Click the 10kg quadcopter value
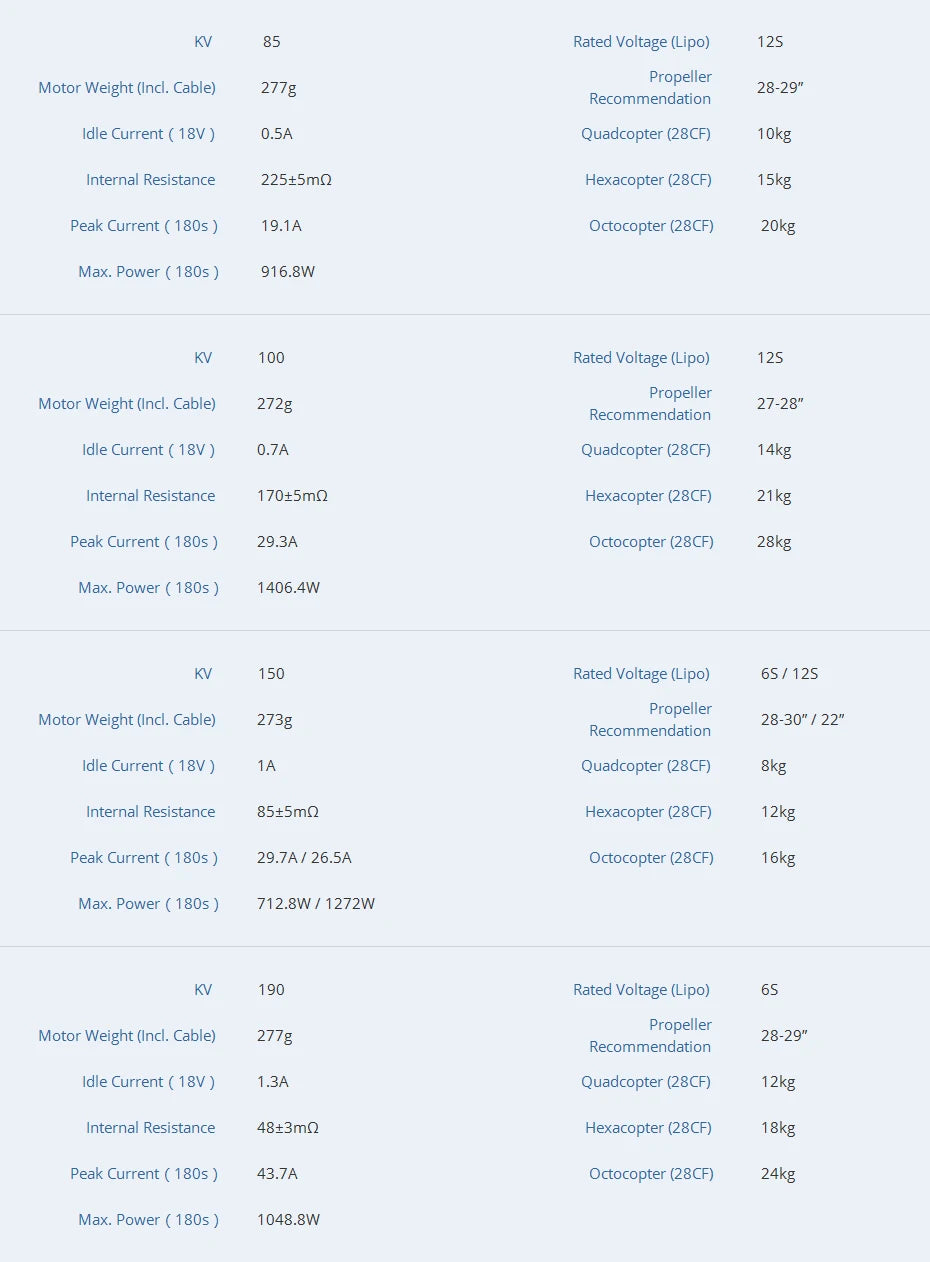Screen dimensions: 930x1262 tap(774, 134)
